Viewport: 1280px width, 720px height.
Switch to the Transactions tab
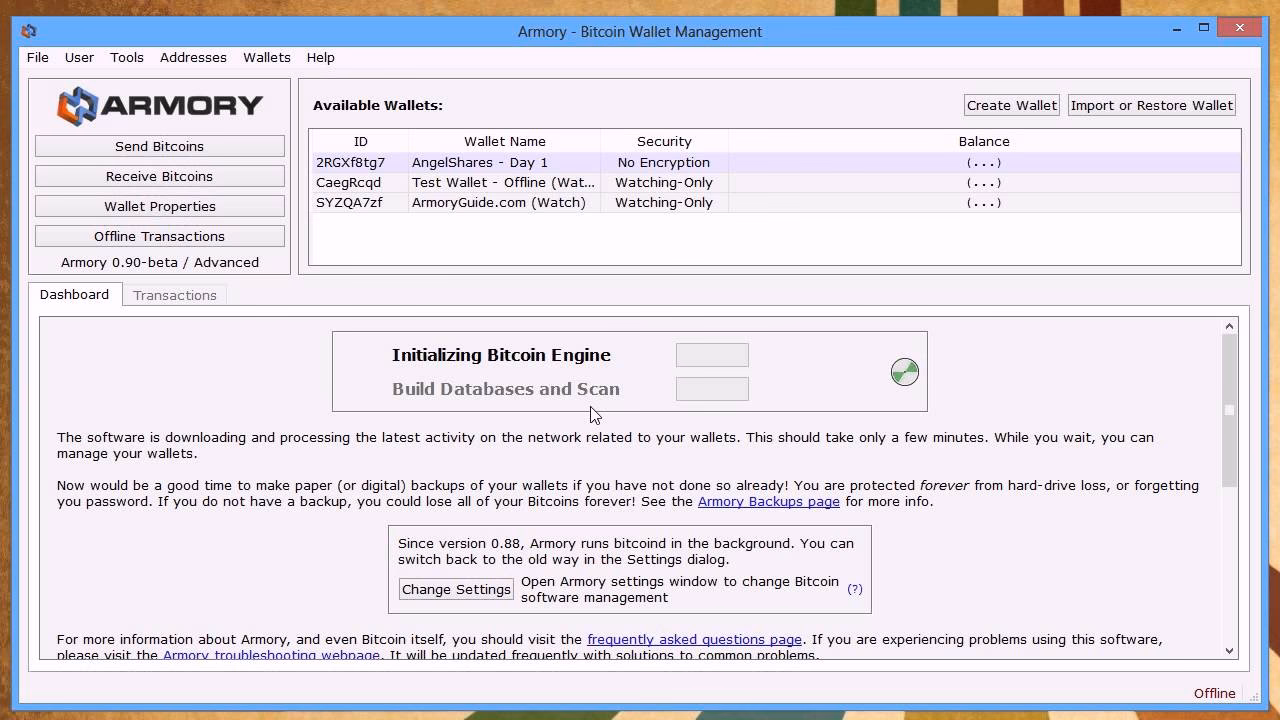[174, 294]
